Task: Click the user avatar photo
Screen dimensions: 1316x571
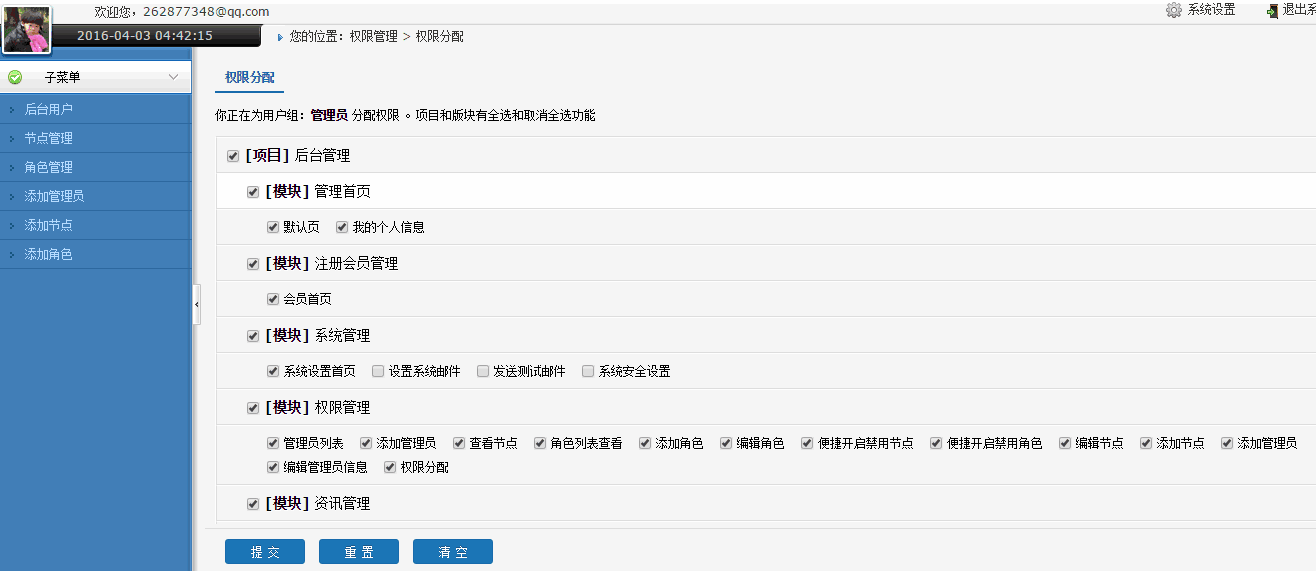Action: coord(27,28)
